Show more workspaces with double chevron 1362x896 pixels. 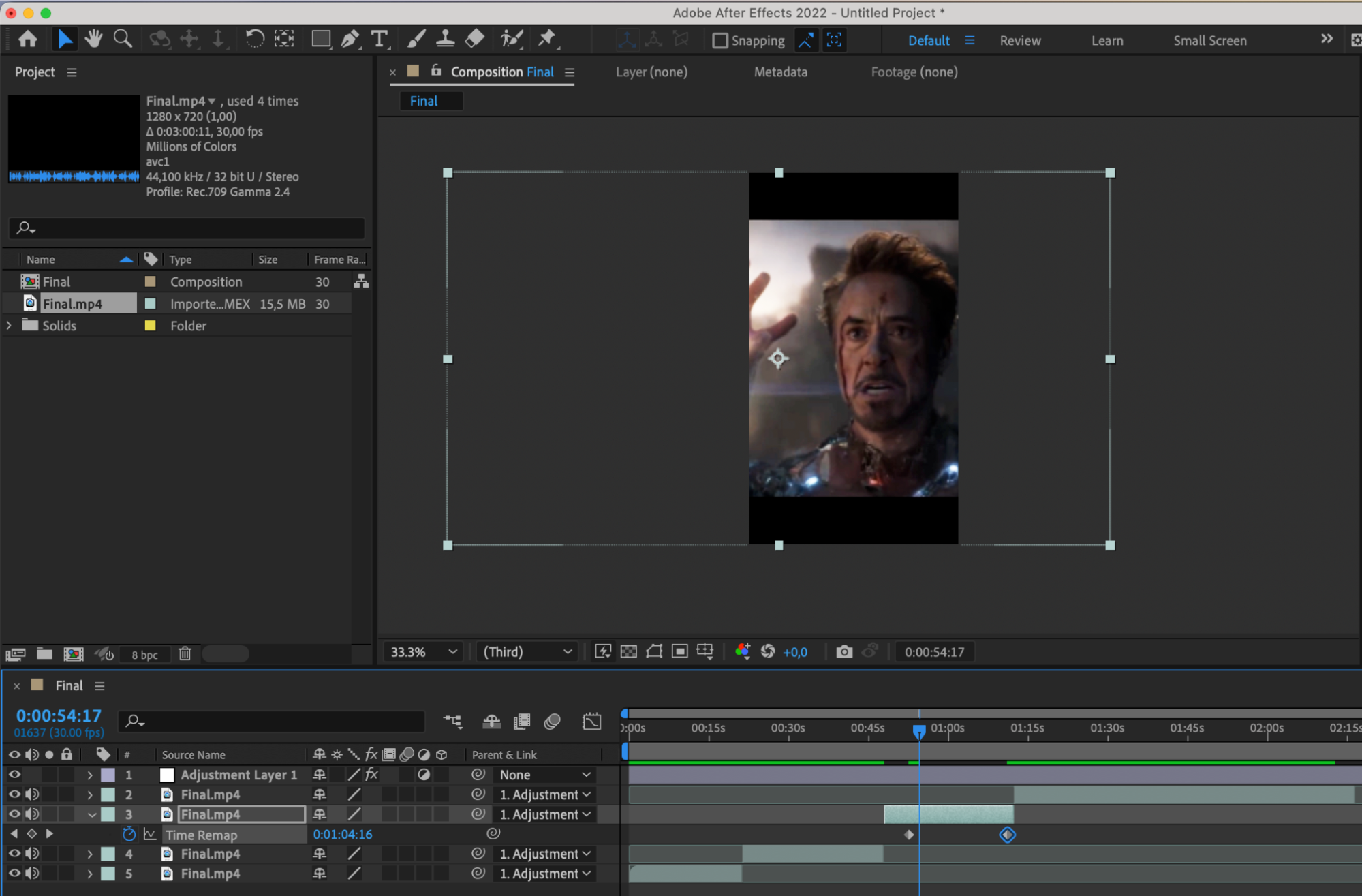pos(1326,39)
